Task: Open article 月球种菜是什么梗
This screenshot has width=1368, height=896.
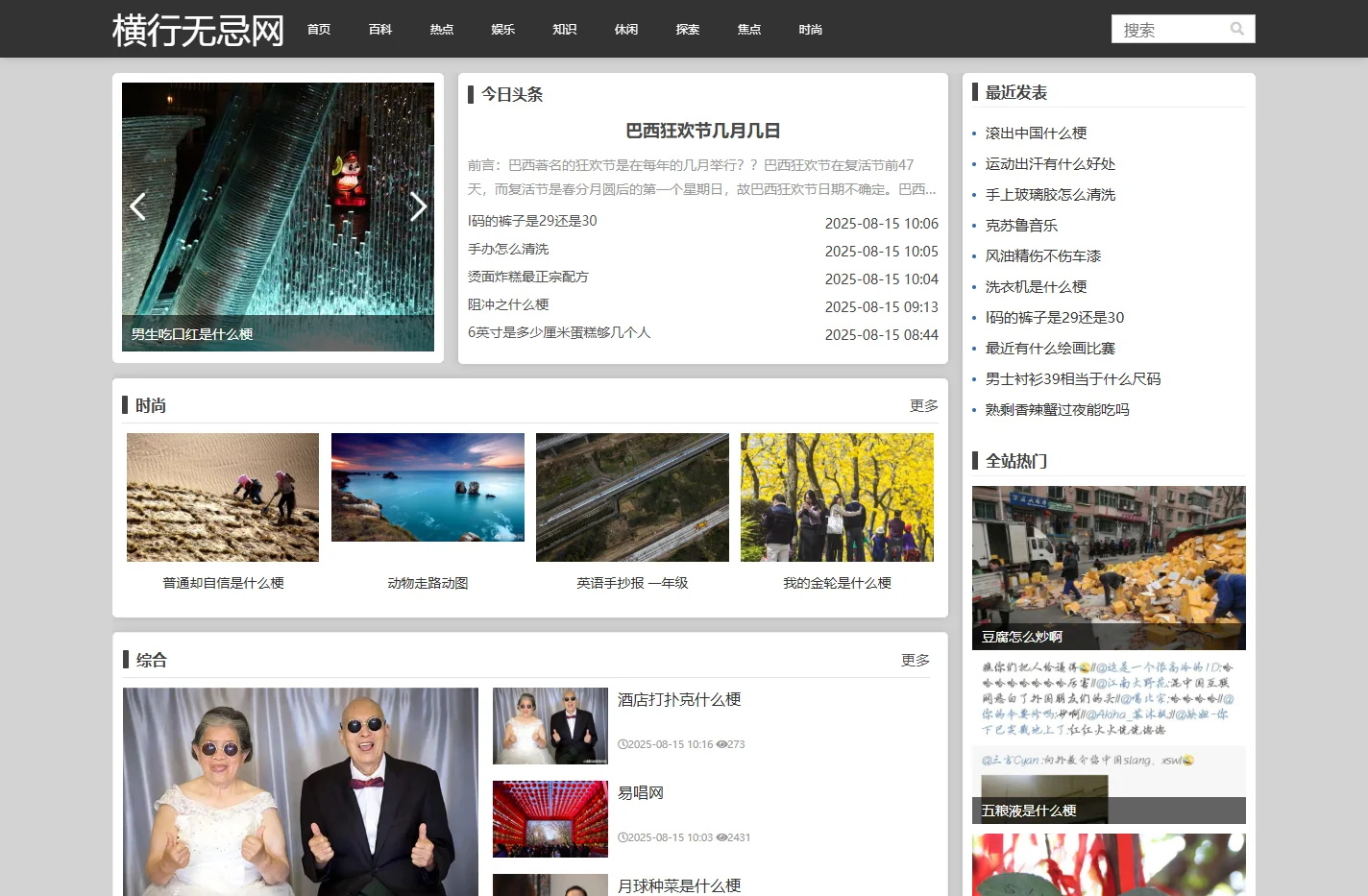Action: [x=679, y=885]
